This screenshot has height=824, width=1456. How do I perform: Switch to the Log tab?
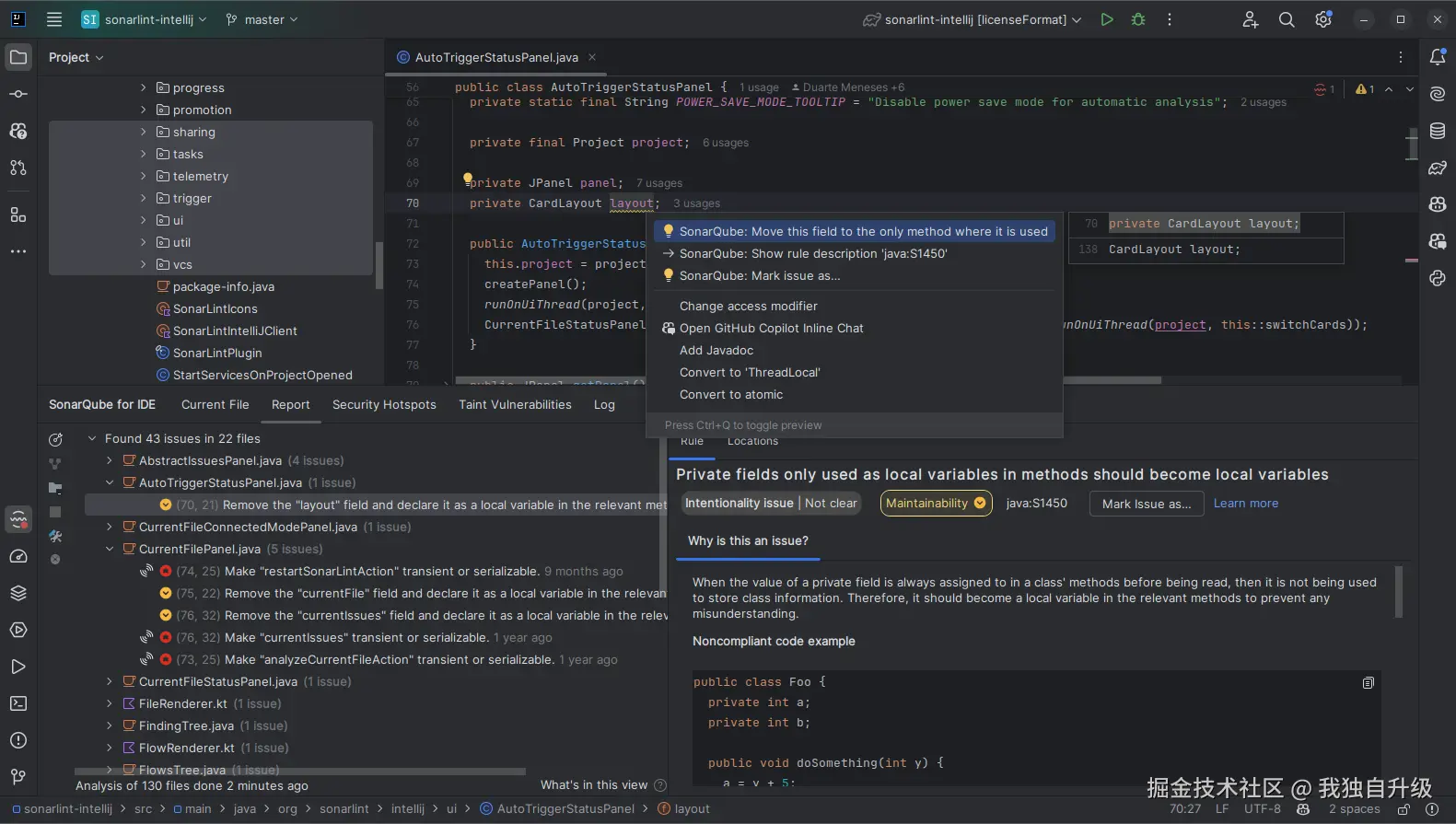(x=604, y=405)
